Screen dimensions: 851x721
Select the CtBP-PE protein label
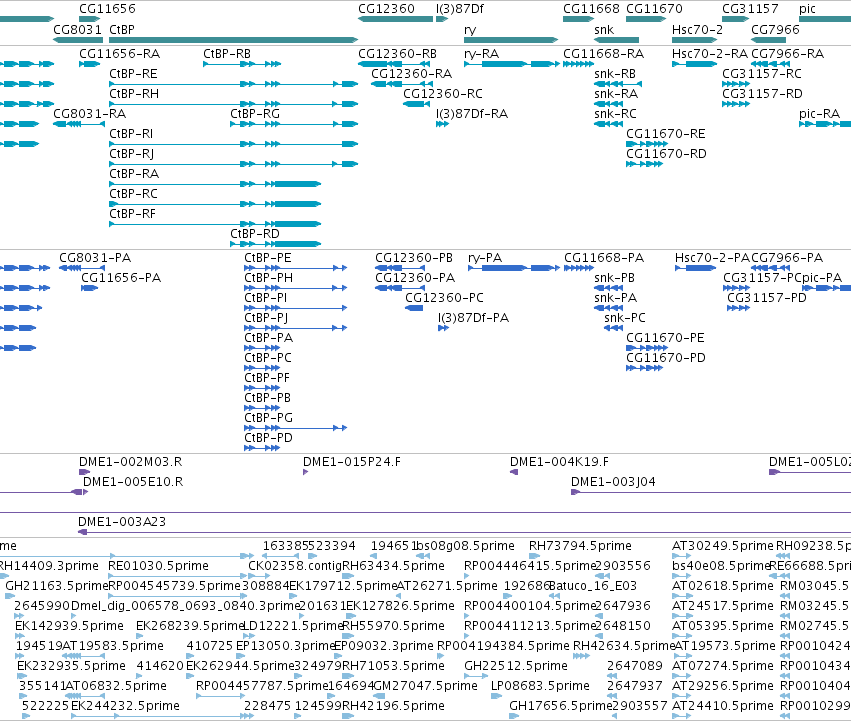point(268,258)
